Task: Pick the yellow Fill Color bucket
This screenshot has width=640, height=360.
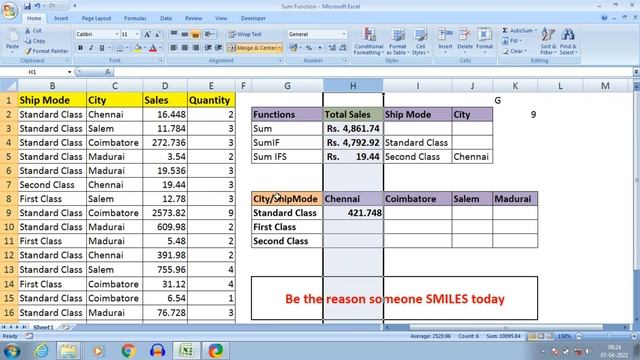Action: pos(138,48)
